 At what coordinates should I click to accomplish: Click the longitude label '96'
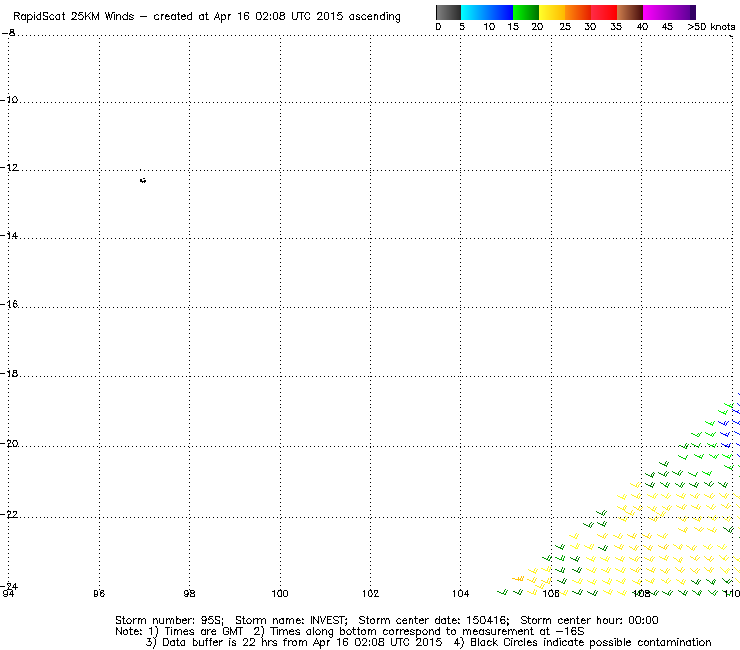[x=99, y=593]
